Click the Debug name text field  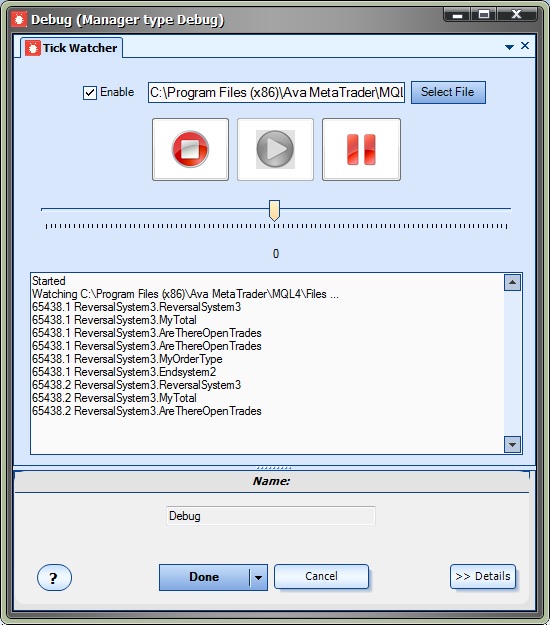pyautogui.click(x=271, y=516)
